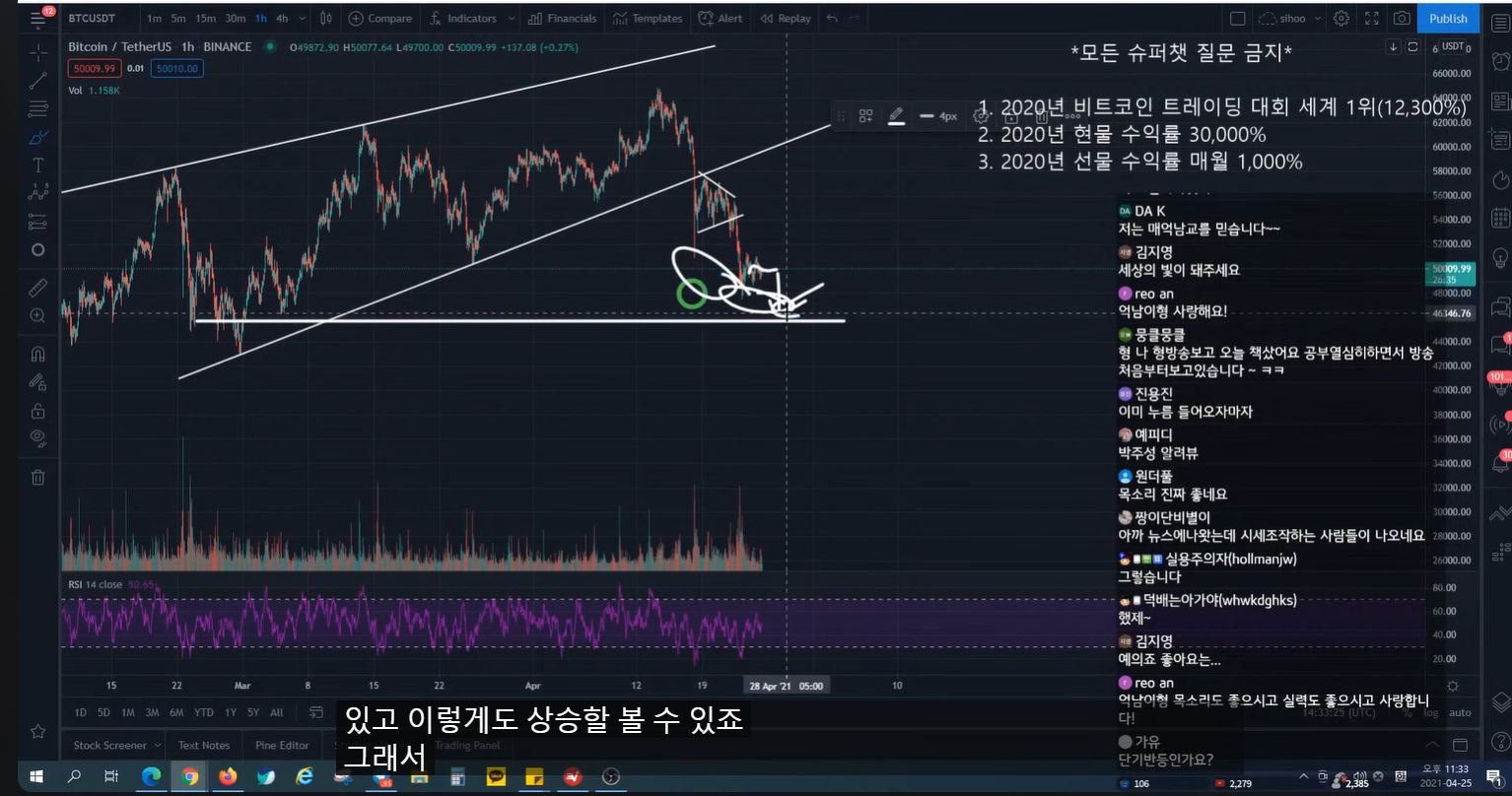The width and height of the screenshot is (1512, 796).
Task: Open the Alerts clock icon in right sidebar
Action: pyautogui.click(x=1500, y=61)
